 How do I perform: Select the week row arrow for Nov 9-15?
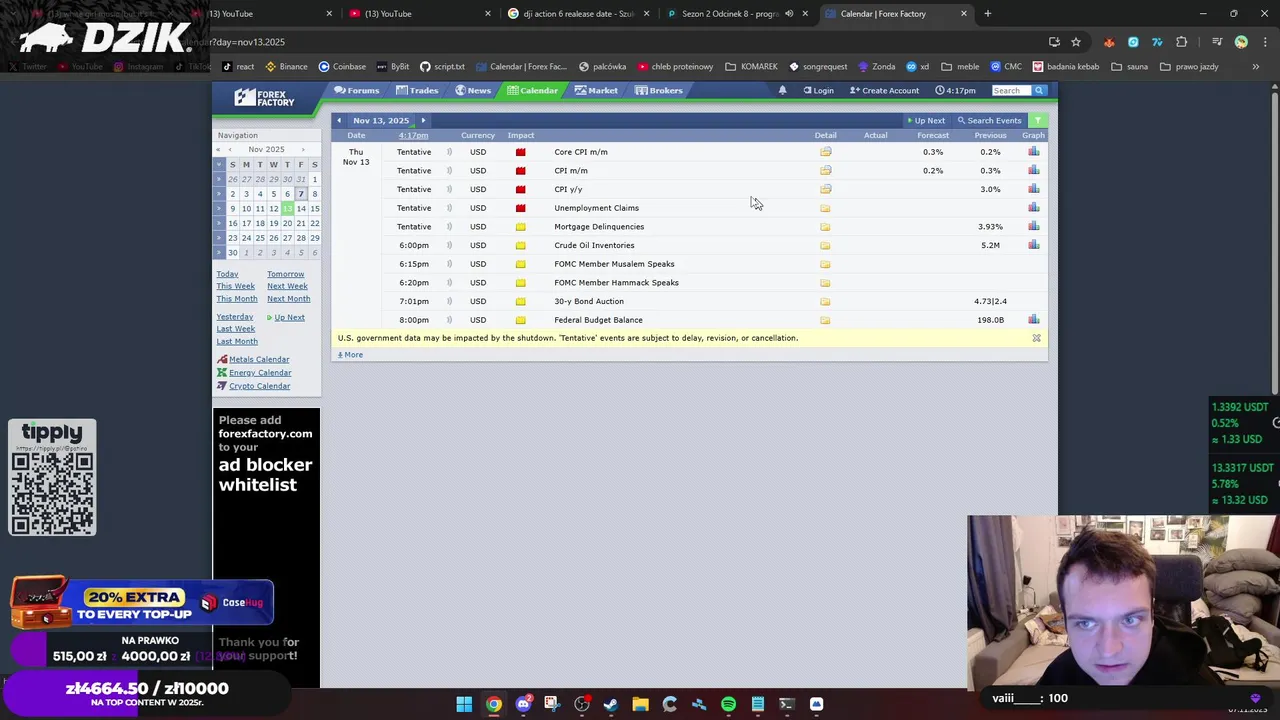pyautogui.click(x=219, y=209)
